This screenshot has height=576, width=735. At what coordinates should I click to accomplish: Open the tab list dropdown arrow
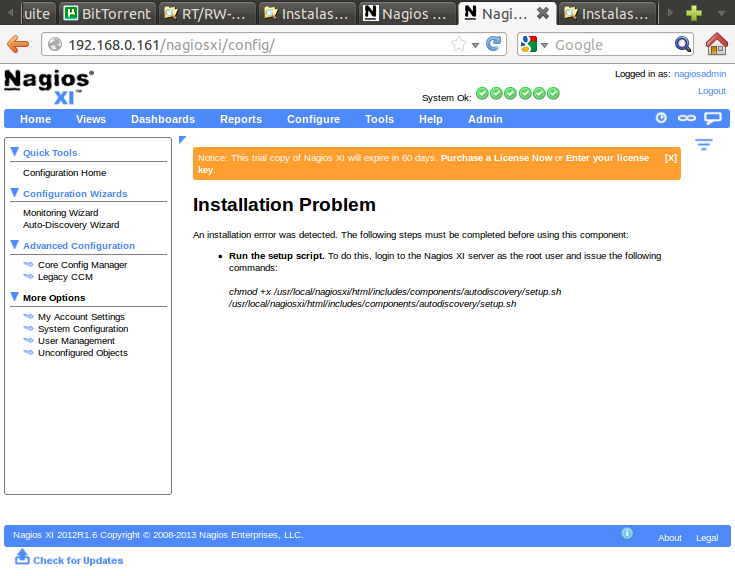pos(721,14)
